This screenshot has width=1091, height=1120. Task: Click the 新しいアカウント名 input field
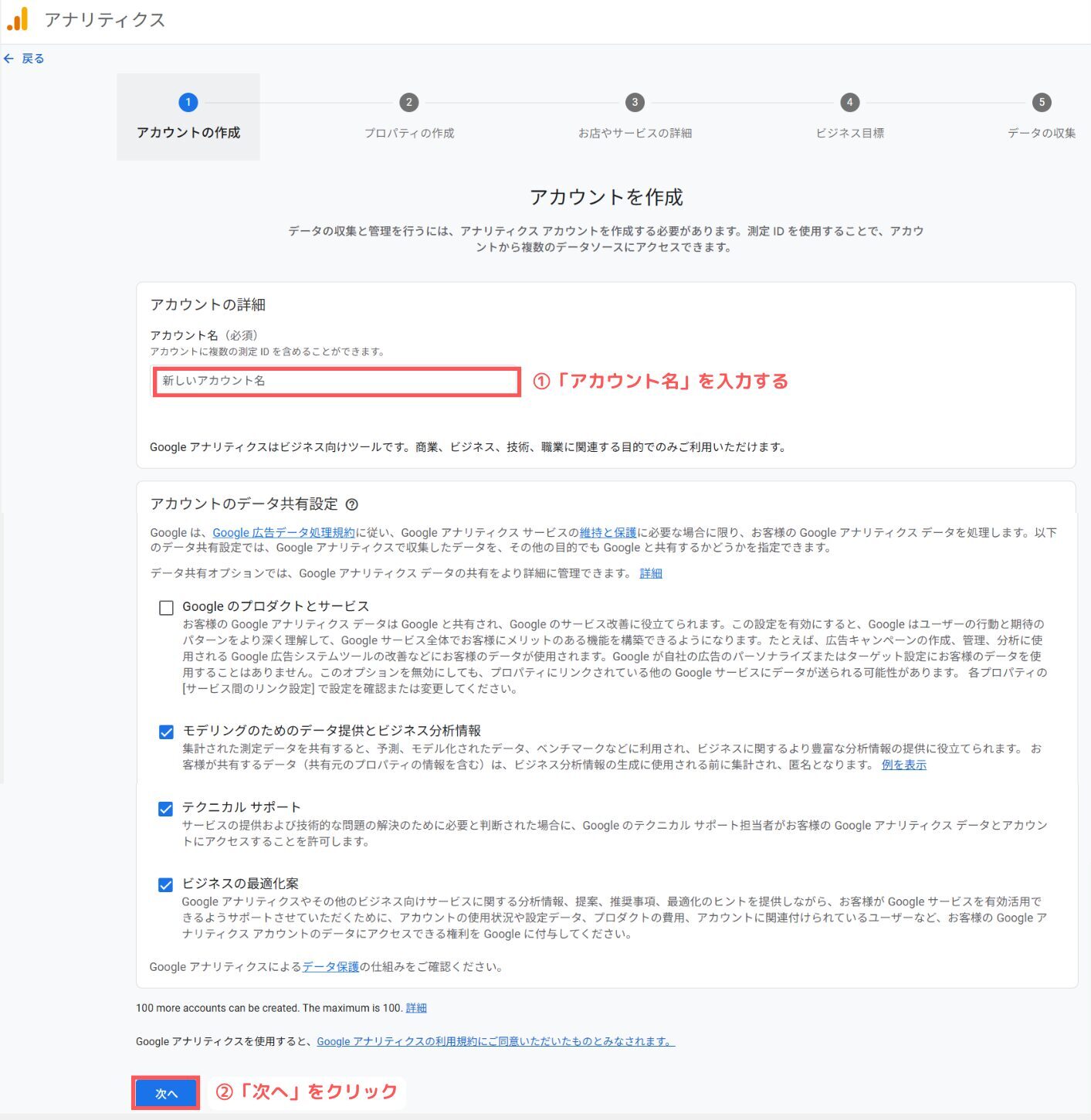coord(337,382)
